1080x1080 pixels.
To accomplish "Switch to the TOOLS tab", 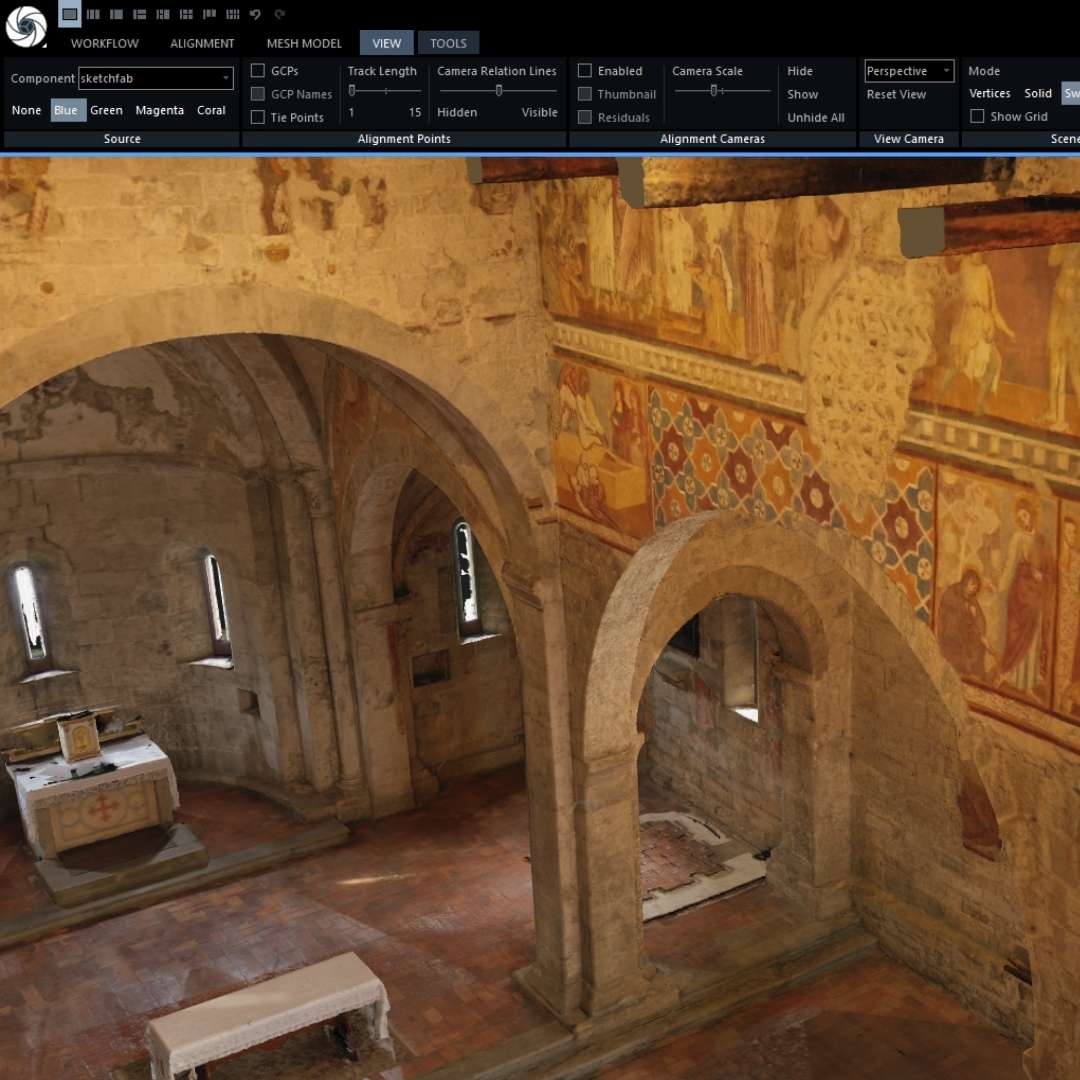I will point(448,43).
